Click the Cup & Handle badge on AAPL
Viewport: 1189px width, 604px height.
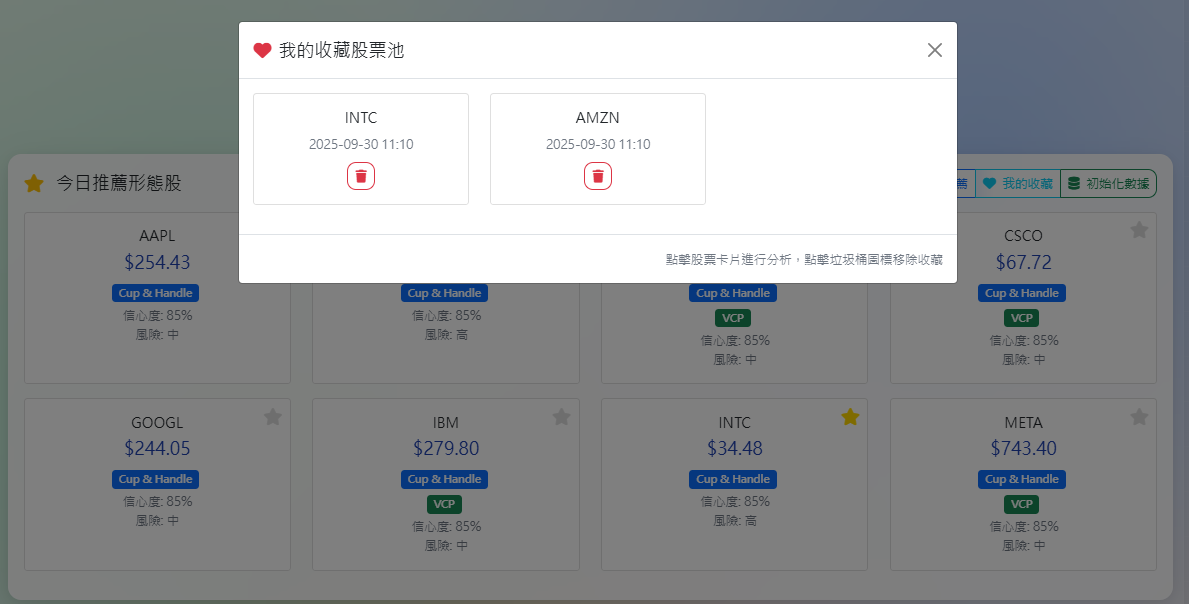pyautogui.click(x=155, y=293)
